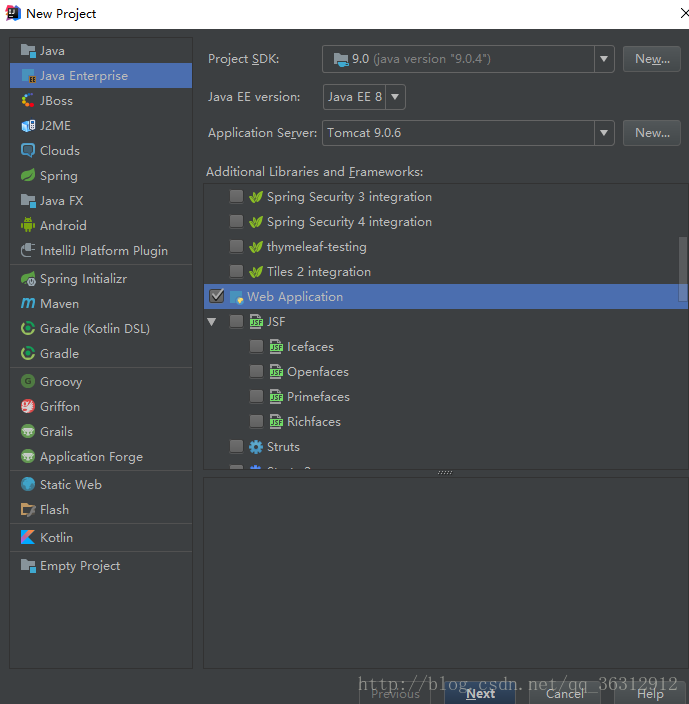Enable the Icefaces checkbox
Viewport: 689px width, 704px height.
pos(256,347)
